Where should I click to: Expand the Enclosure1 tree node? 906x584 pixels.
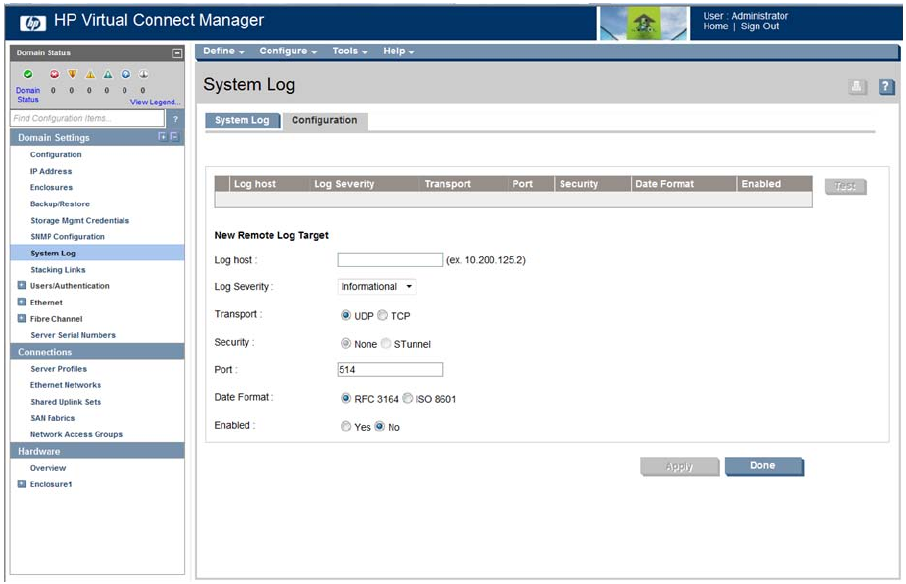22,484
